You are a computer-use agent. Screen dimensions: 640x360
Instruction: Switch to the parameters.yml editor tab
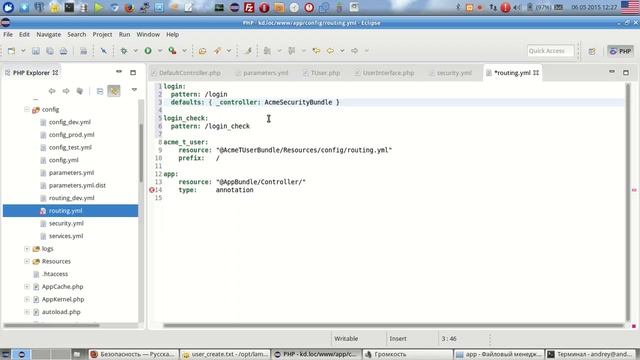[262, 73]
